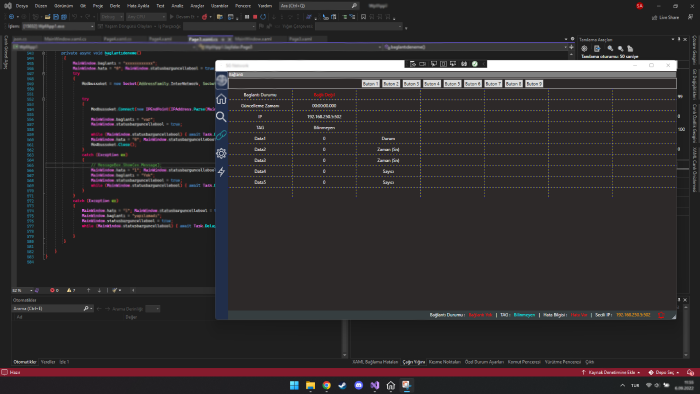Switch to the Kesme Noktaları tab
700x394 pixels.
(445, 362)
